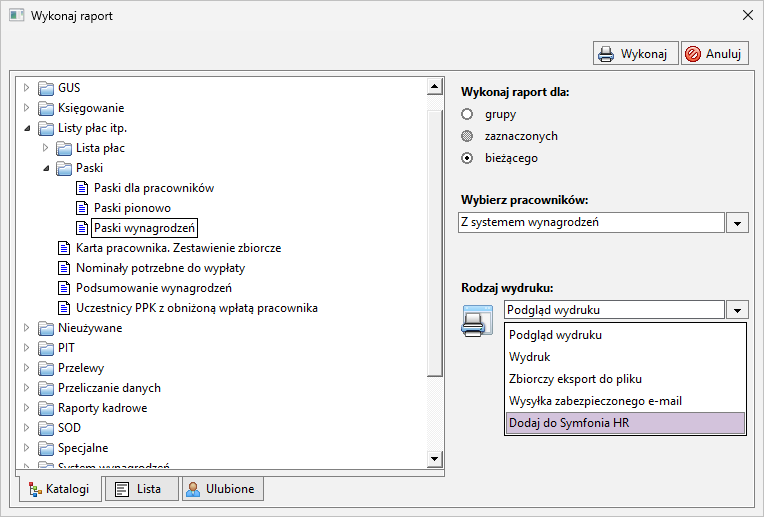Expand the Lista płac subfolder
Viewport: 764px width, 517px height.
pos(45,148)
